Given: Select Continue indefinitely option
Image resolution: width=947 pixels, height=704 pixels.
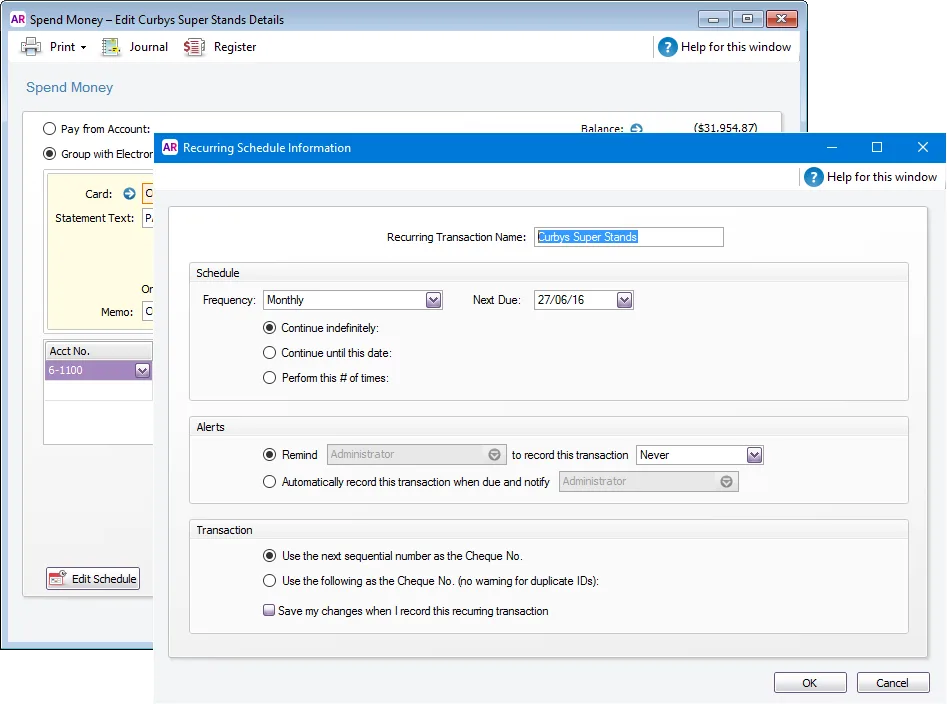Looking at the screenshot, I should coord(269,328).
